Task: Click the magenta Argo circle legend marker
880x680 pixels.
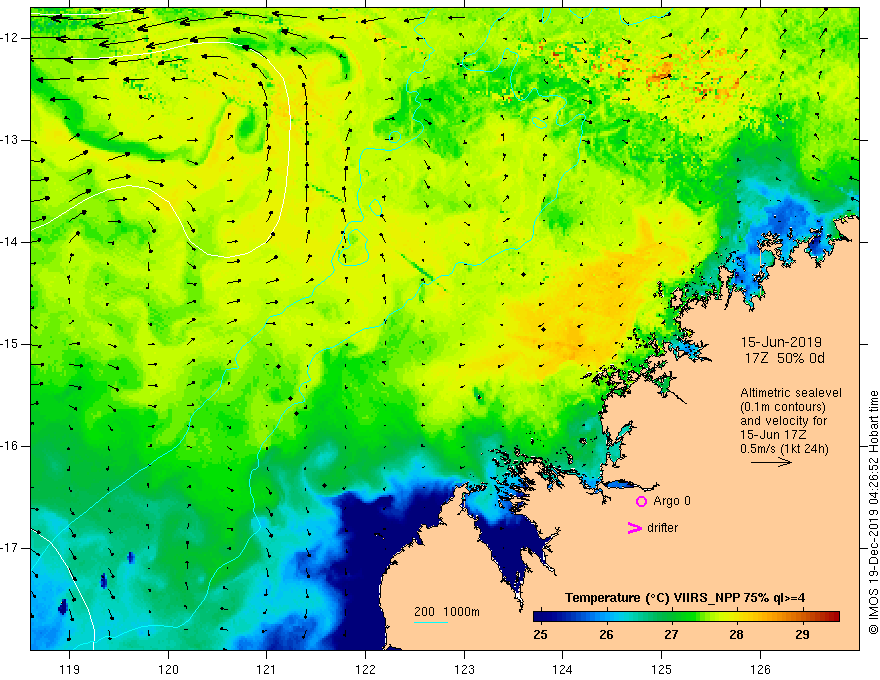Action: point(641,502)
